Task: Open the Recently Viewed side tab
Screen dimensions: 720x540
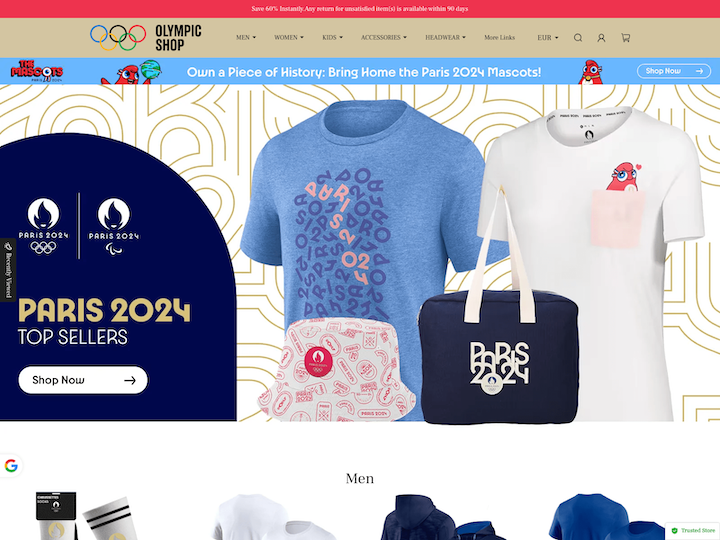Action: 8,270
